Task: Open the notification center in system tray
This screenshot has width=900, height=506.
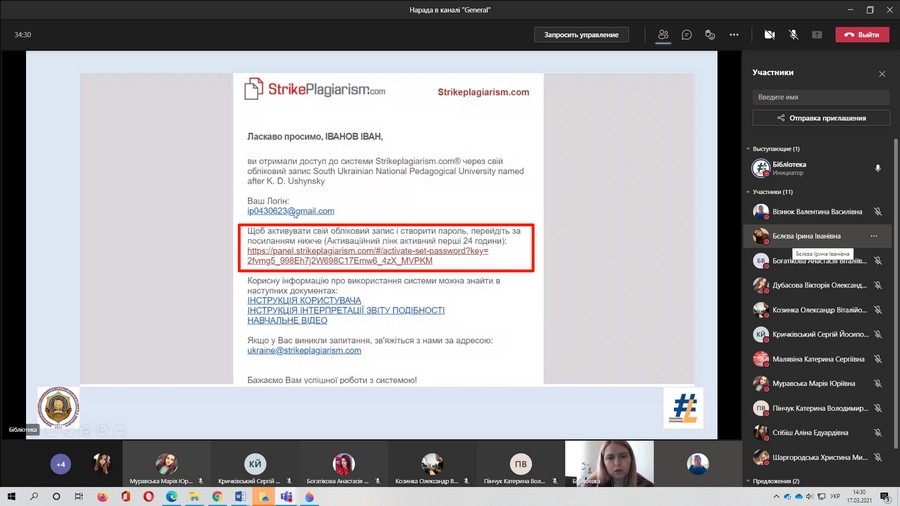Action: (x=886, y=496)
